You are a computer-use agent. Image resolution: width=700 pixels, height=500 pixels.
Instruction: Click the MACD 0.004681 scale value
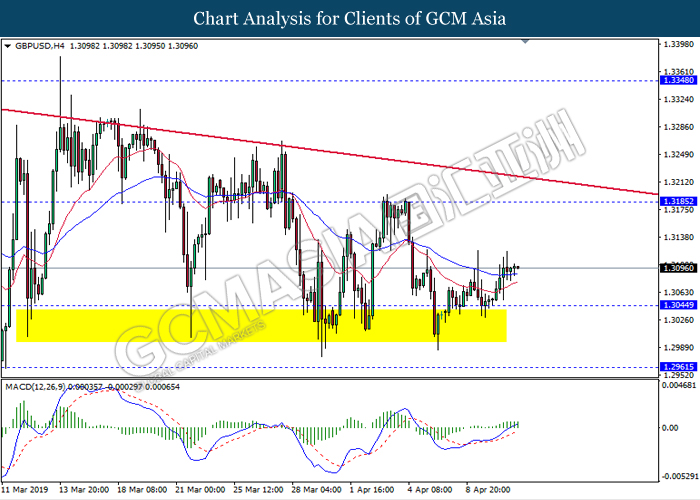[680, 385]
